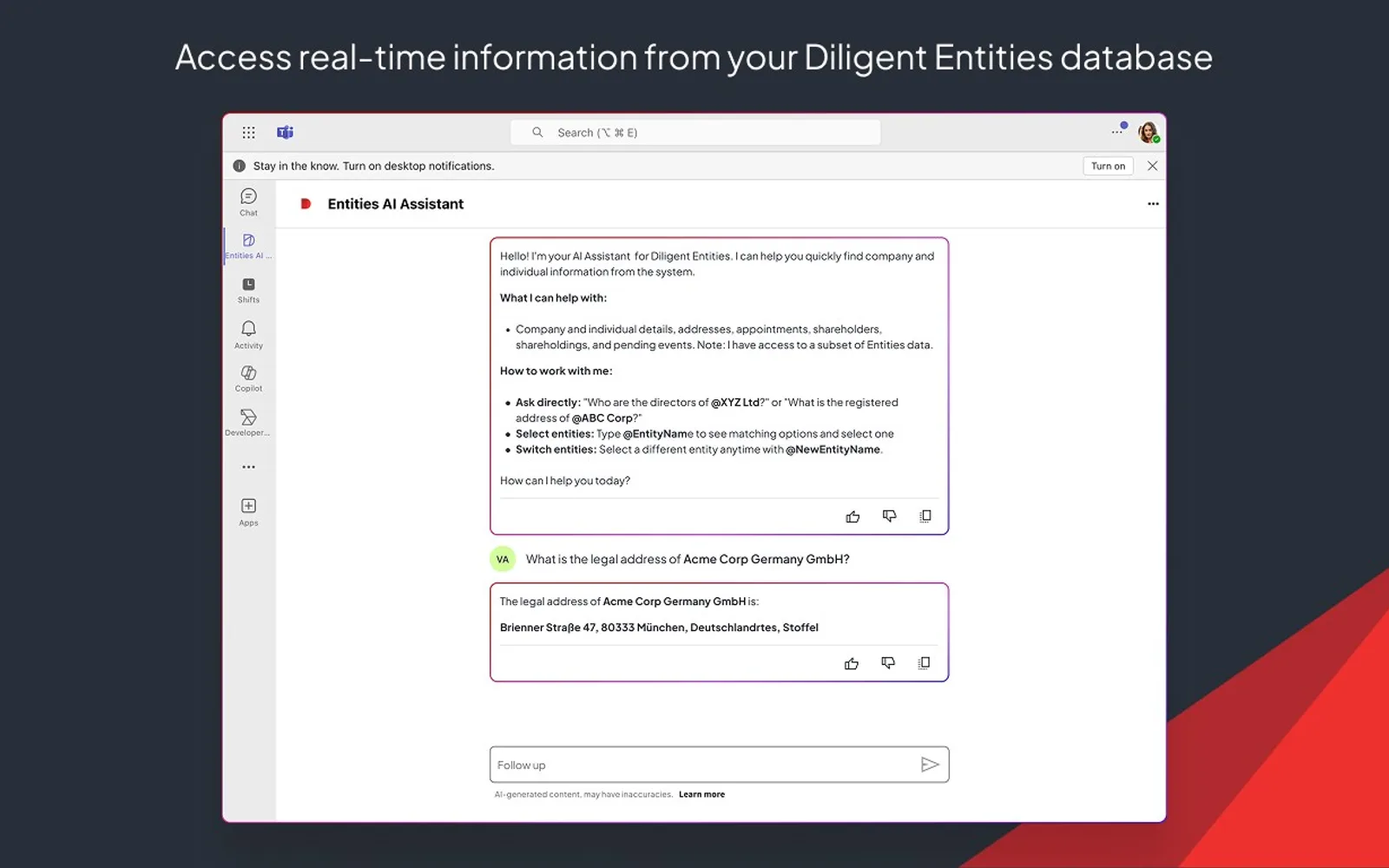
Task: Click the VA user avatar badge
Action: pos(503,559)
